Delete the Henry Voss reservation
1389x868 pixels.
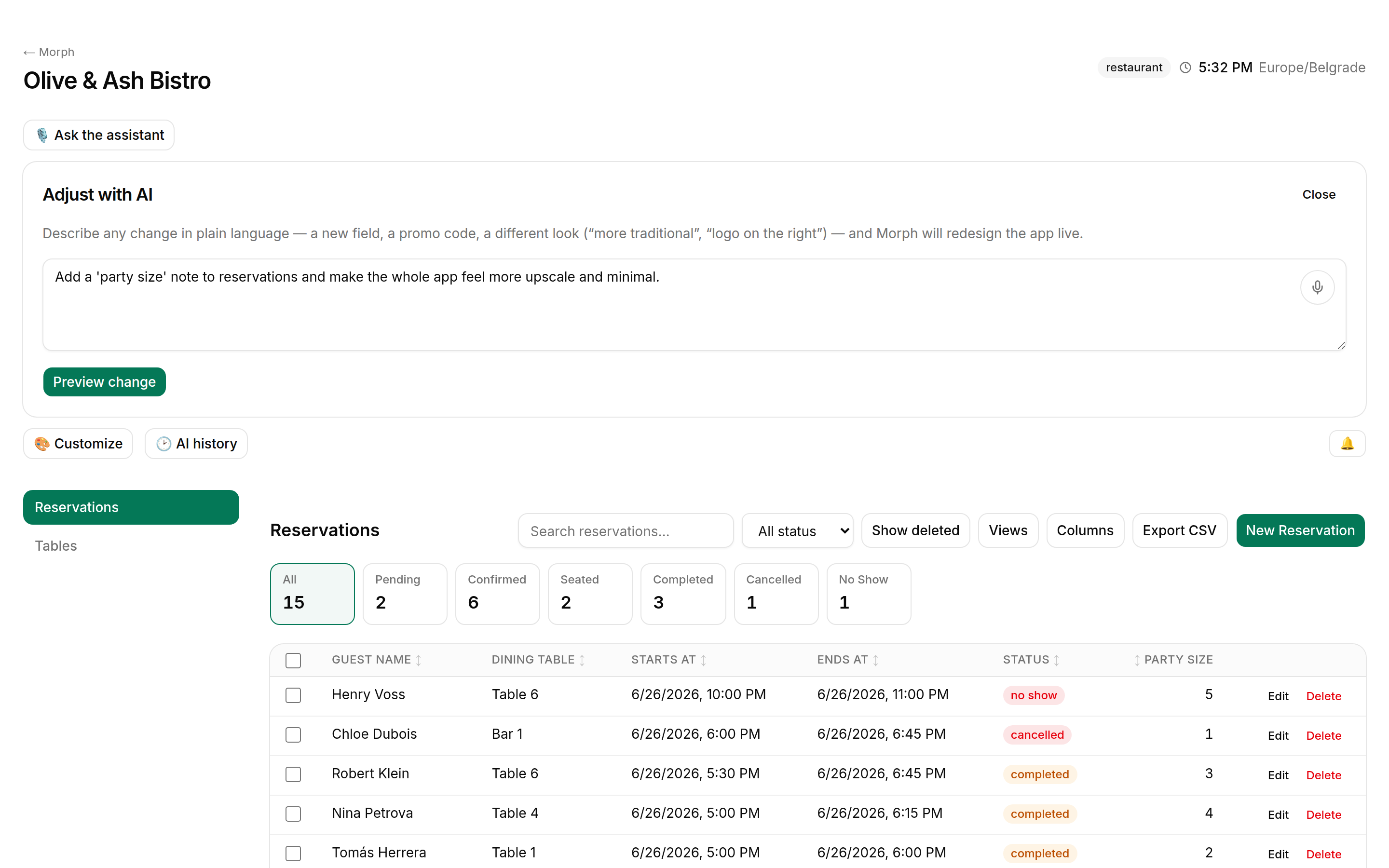click(x=1323, y=696)
